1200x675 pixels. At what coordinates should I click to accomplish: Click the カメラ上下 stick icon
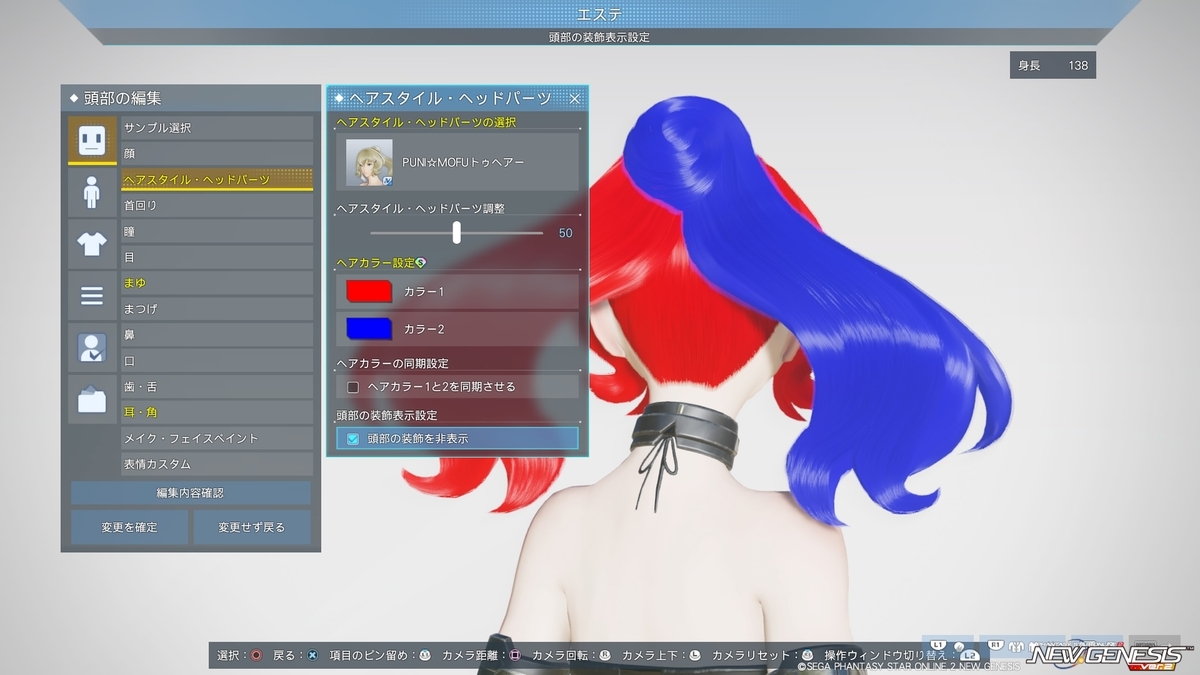(x=694, y=655)
